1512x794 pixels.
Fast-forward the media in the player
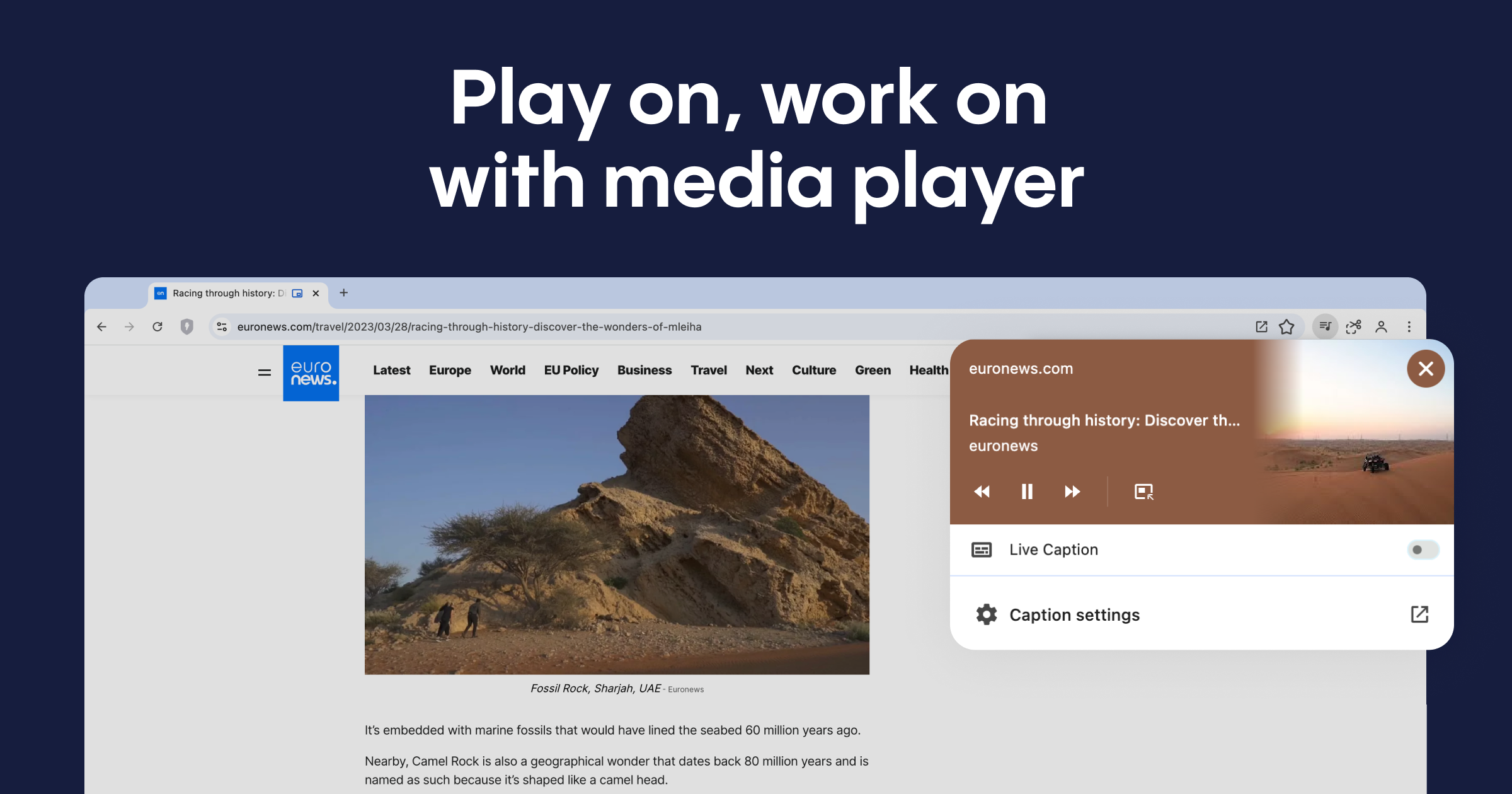coord(1072,492)
